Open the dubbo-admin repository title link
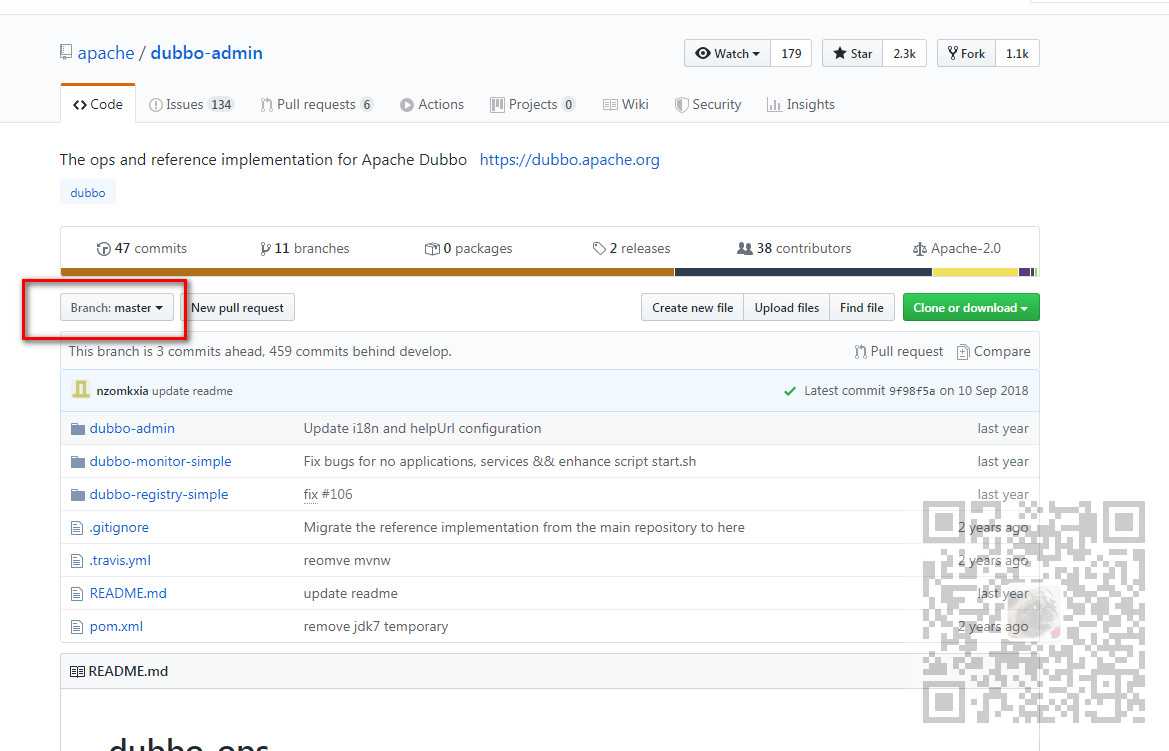This screenshot has width=1169, height=751. point(207,53)
